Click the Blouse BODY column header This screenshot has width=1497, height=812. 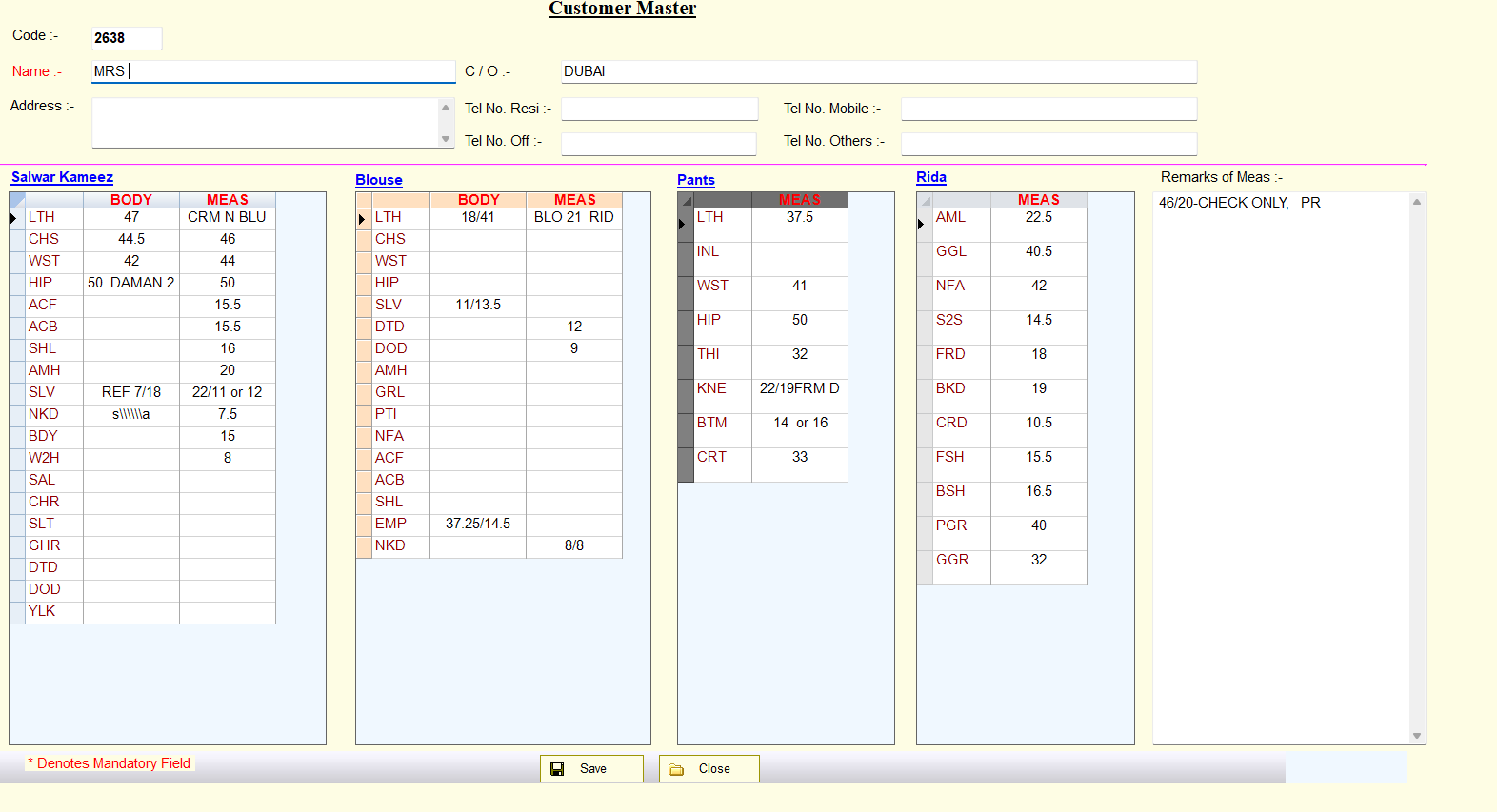click(478, 200)
